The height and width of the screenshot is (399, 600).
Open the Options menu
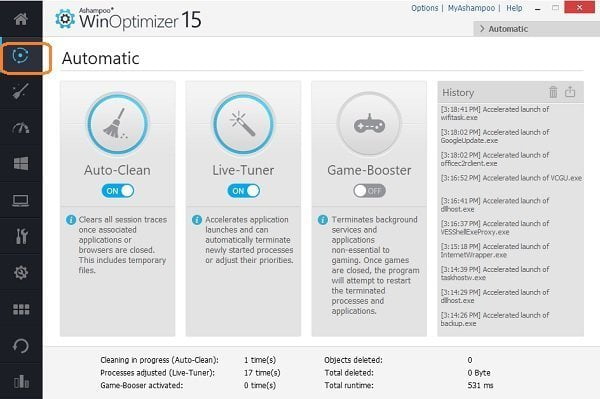[x=424, y=8]
